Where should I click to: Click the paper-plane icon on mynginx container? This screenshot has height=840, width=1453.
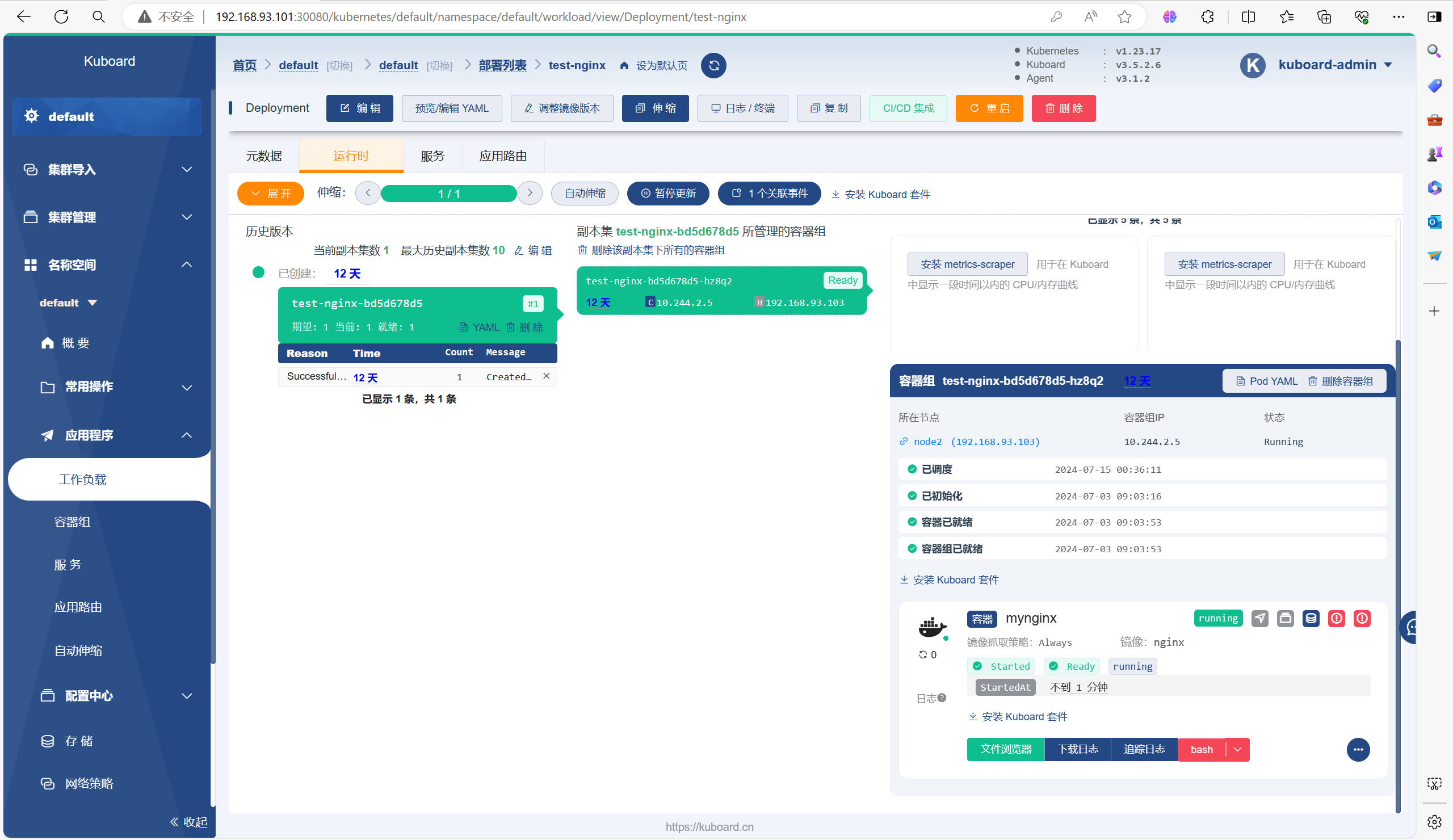(x=1260, y=619)
